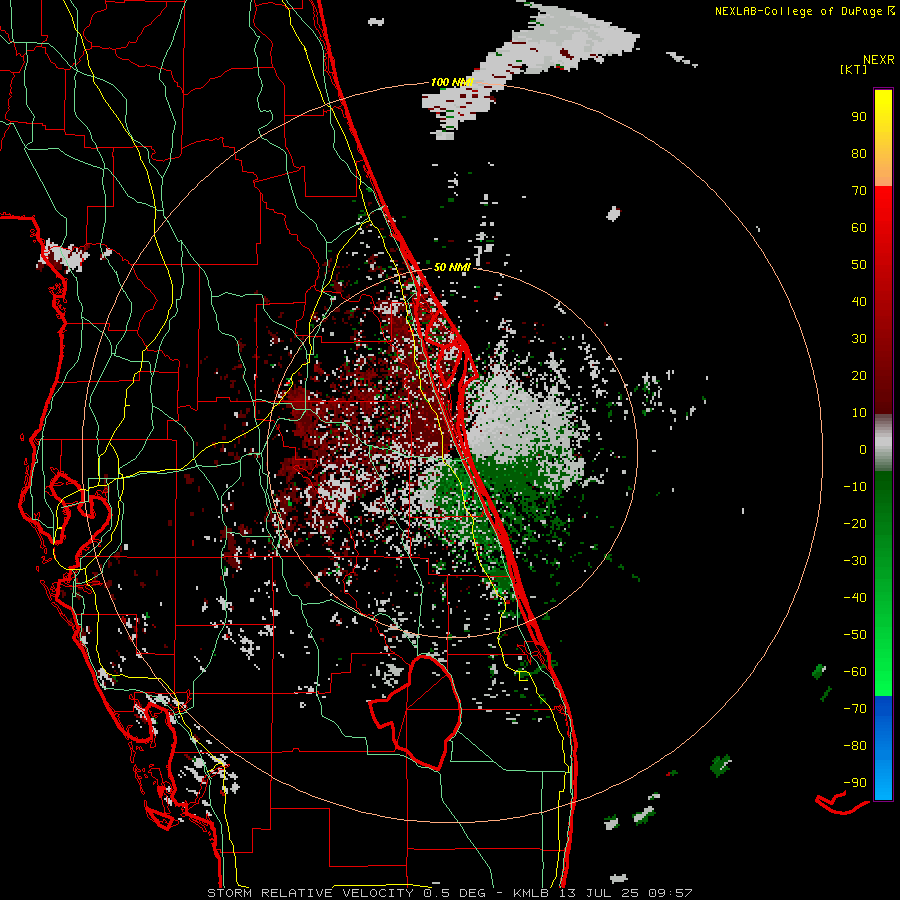Select the gray zero-velocity segment of color scale
The width and height of the screenshot is (900, 900).
(883, 443)
